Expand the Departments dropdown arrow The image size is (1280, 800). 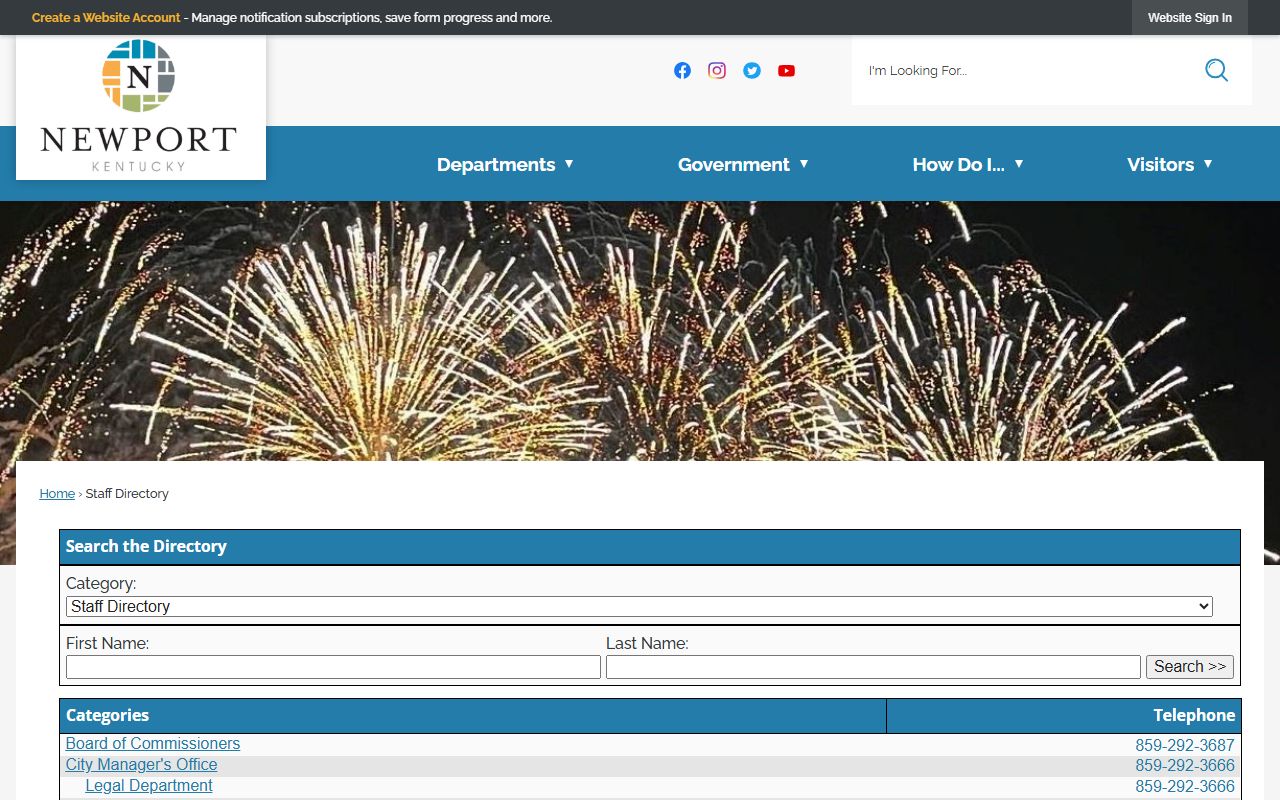click(569, 163)
